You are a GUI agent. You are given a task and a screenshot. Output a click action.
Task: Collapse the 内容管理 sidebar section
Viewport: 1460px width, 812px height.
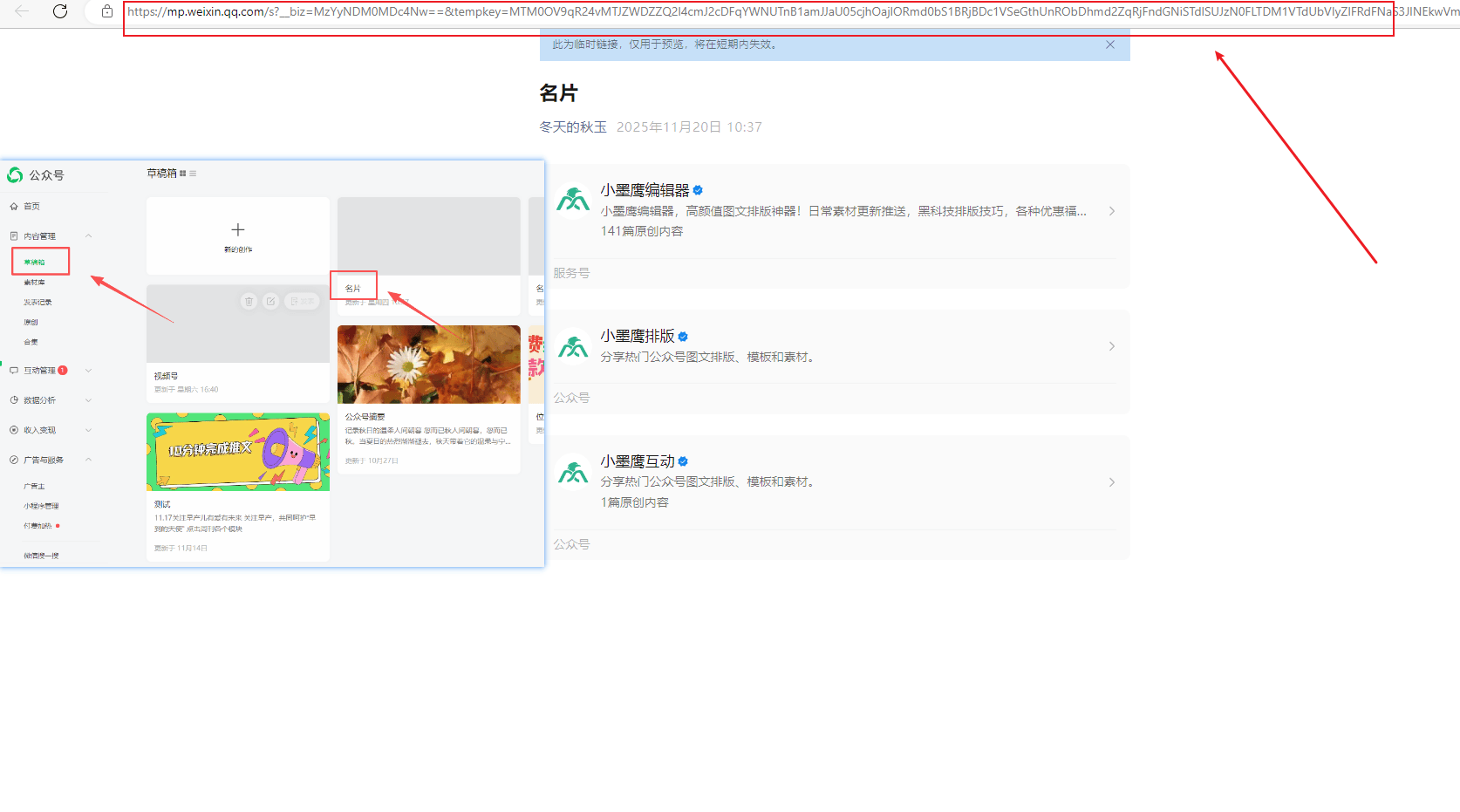(88, 236)
